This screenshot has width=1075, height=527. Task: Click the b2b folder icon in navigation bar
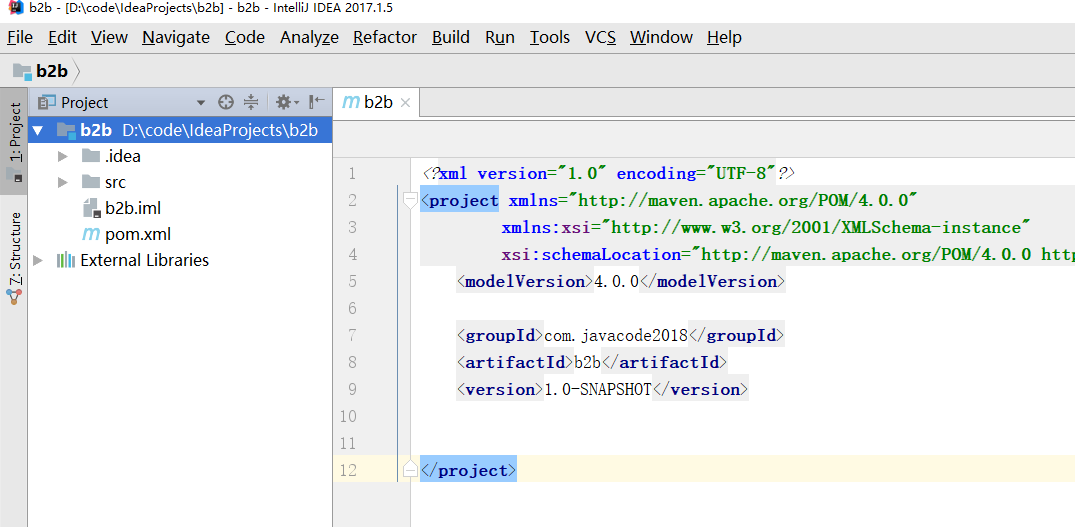point(22,70)
